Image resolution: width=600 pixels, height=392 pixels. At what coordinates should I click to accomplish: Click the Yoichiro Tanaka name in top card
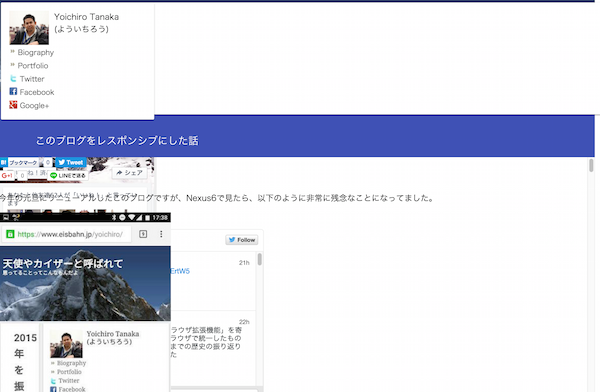(86, 17)
